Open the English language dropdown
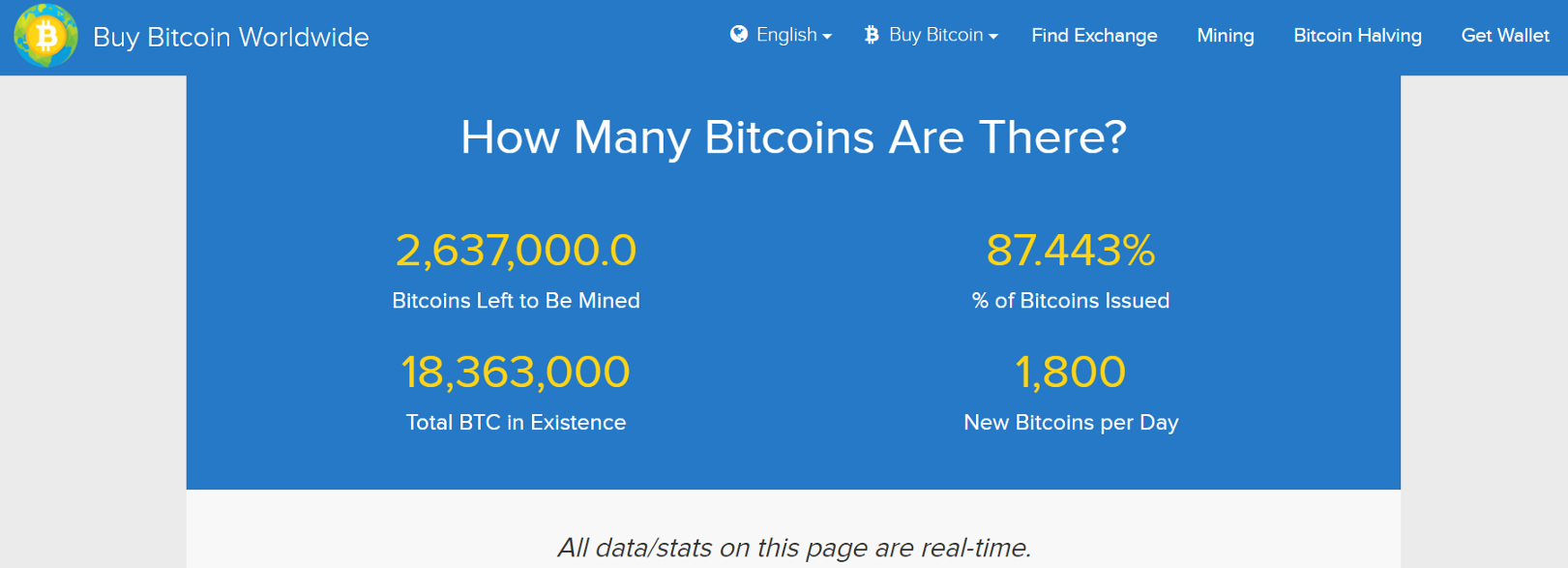Image resolution: width=1568 pixels, height=568 pixels. [781, 35]
